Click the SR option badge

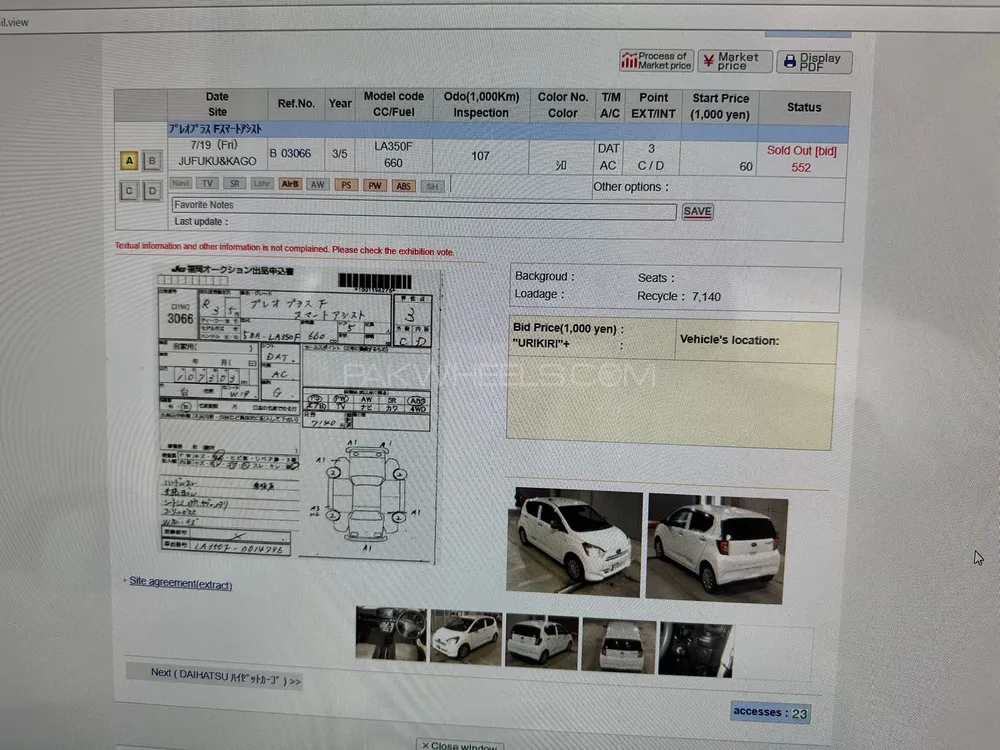(235, 184)
